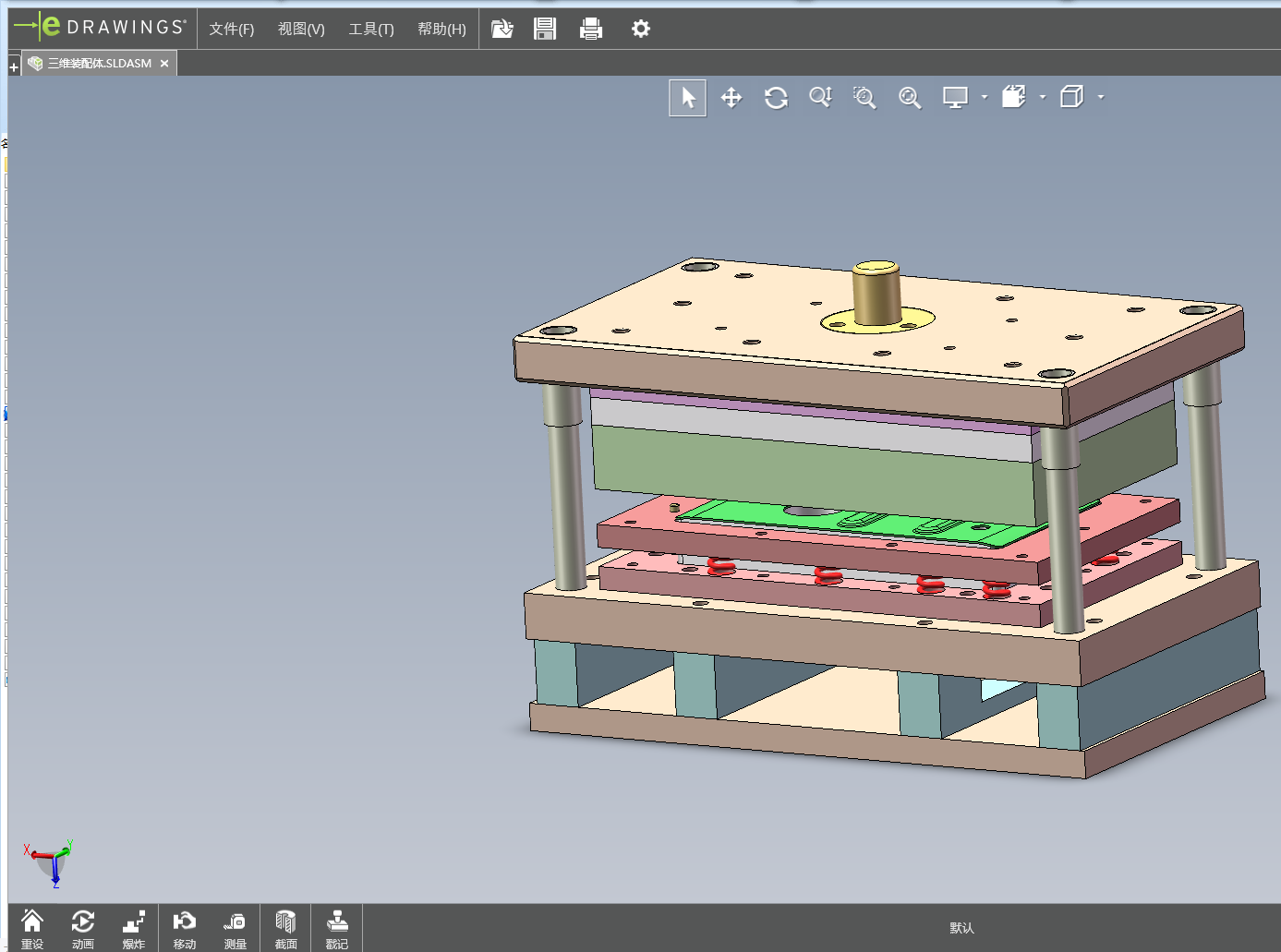Image resolution: width=1281 pixels, height=952 pixels.
Task: Activate the Pan tool
Action: click(731, 98)
